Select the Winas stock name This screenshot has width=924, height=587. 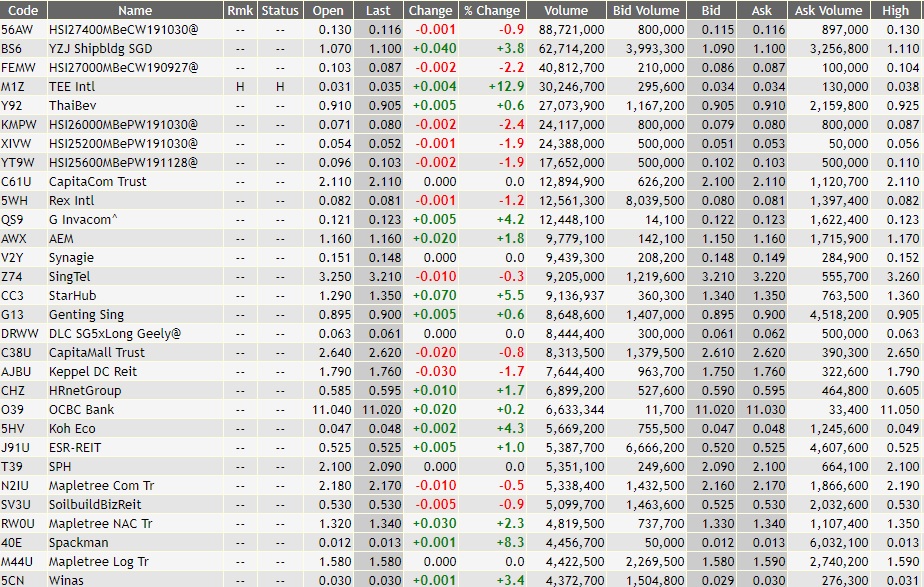click(66, 581)
